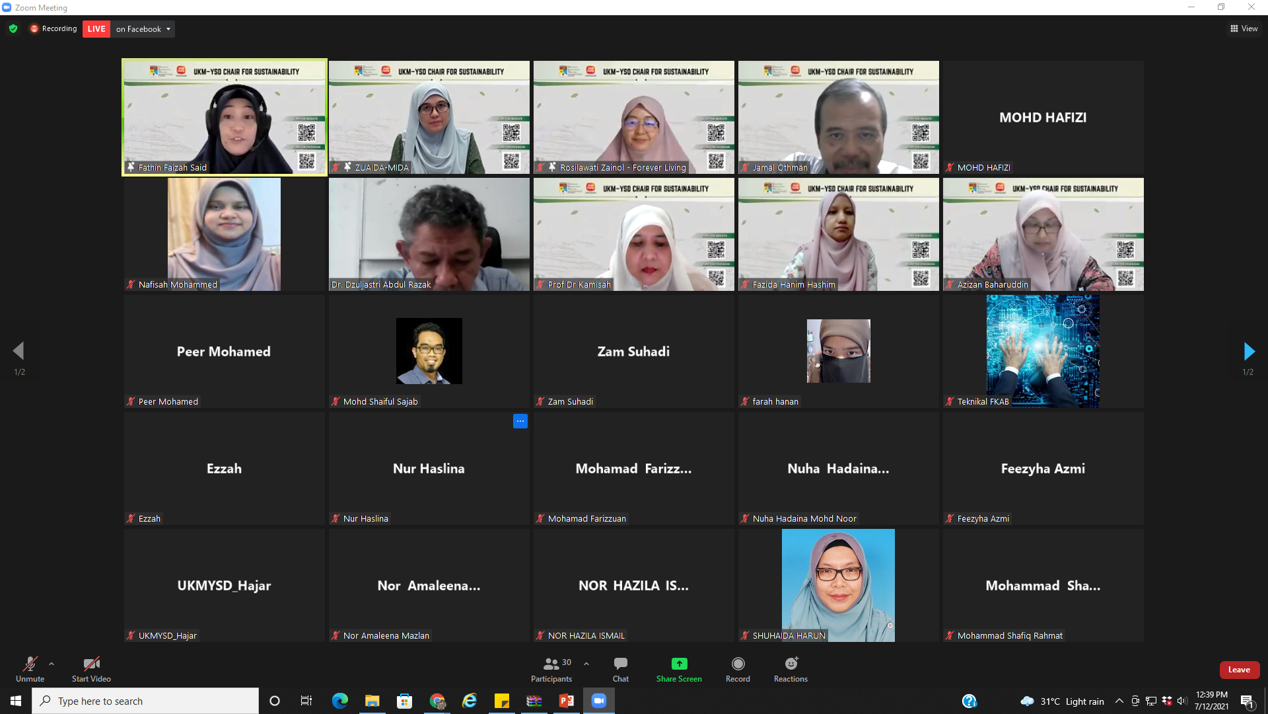The image size is (1268, 714).
Task: Expand the arrow next to Participants
Action: click(x=586, y=664)
